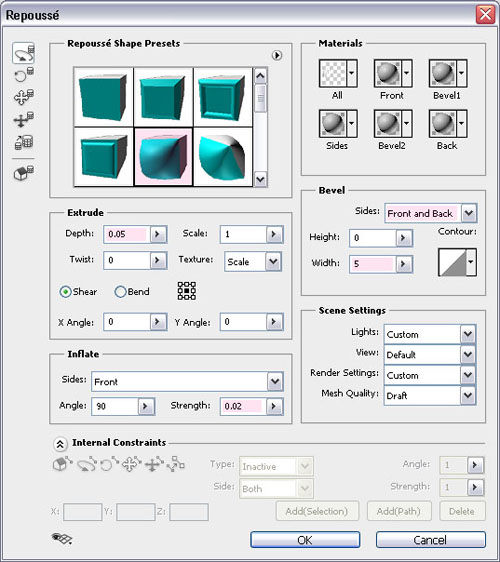
Task: Click the bevel Height slider arrow
Action: (x=404, y=238)
